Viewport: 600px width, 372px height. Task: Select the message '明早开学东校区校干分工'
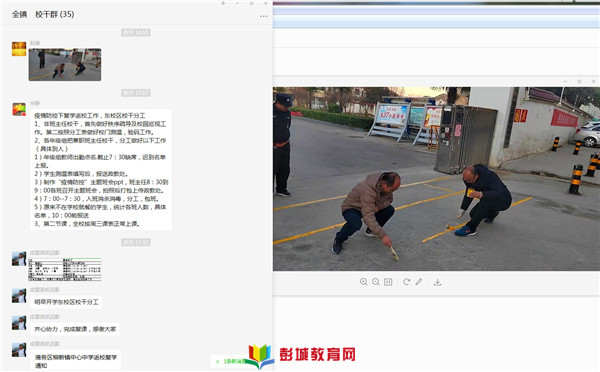(66, 302)
